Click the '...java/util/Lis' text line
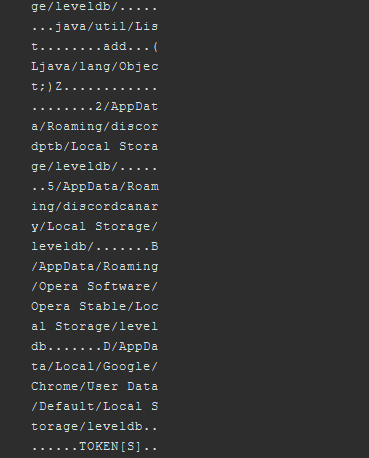Image resolution: width=369 pixels, height=458 pixels. tap(95, 27)
